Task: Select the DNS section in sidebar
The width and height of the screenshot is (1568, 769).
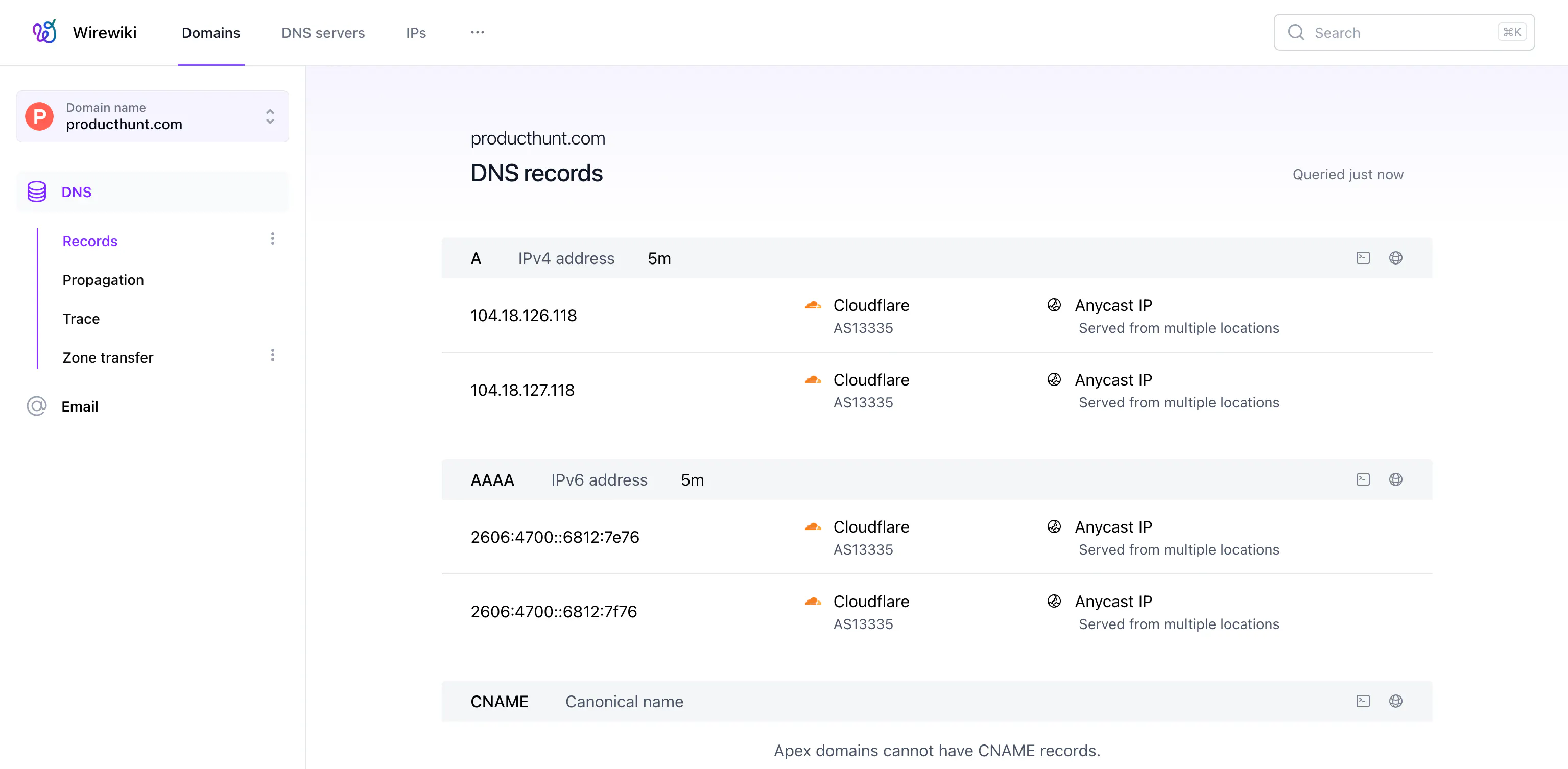Action: point(153,191)
